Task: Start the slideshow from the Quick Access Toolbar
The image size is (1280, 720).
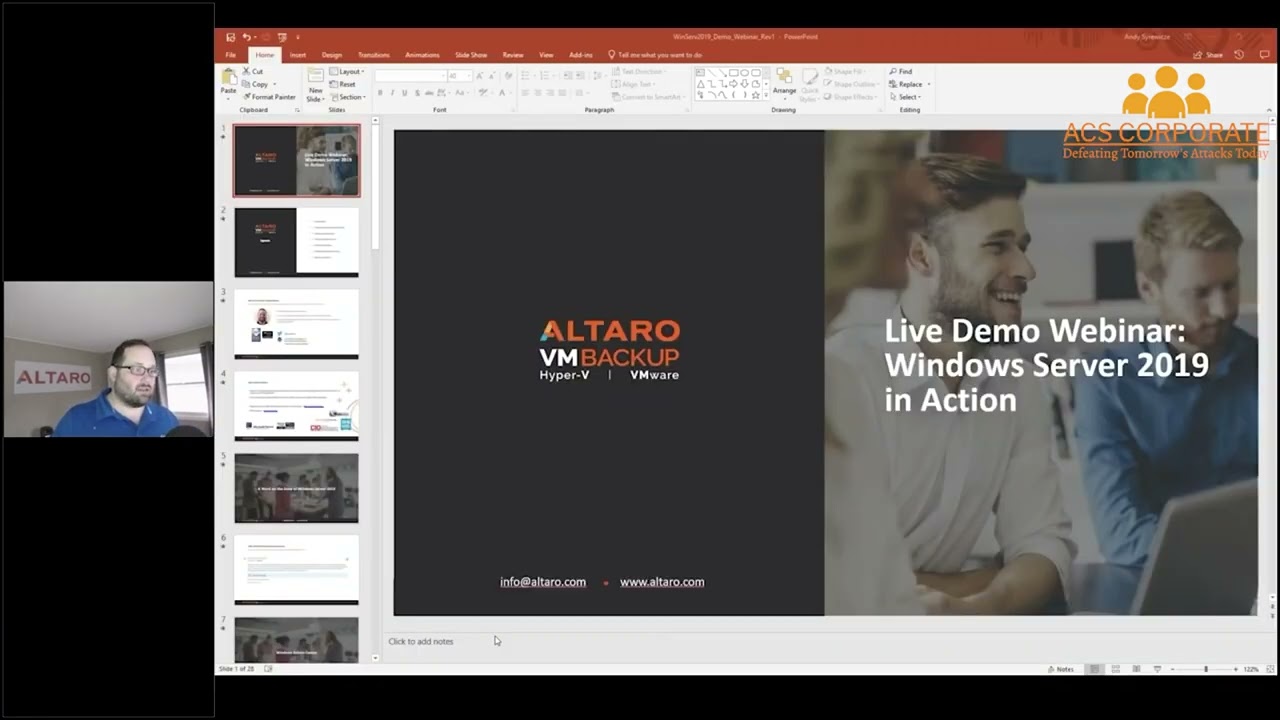Action: click(282, 37)
